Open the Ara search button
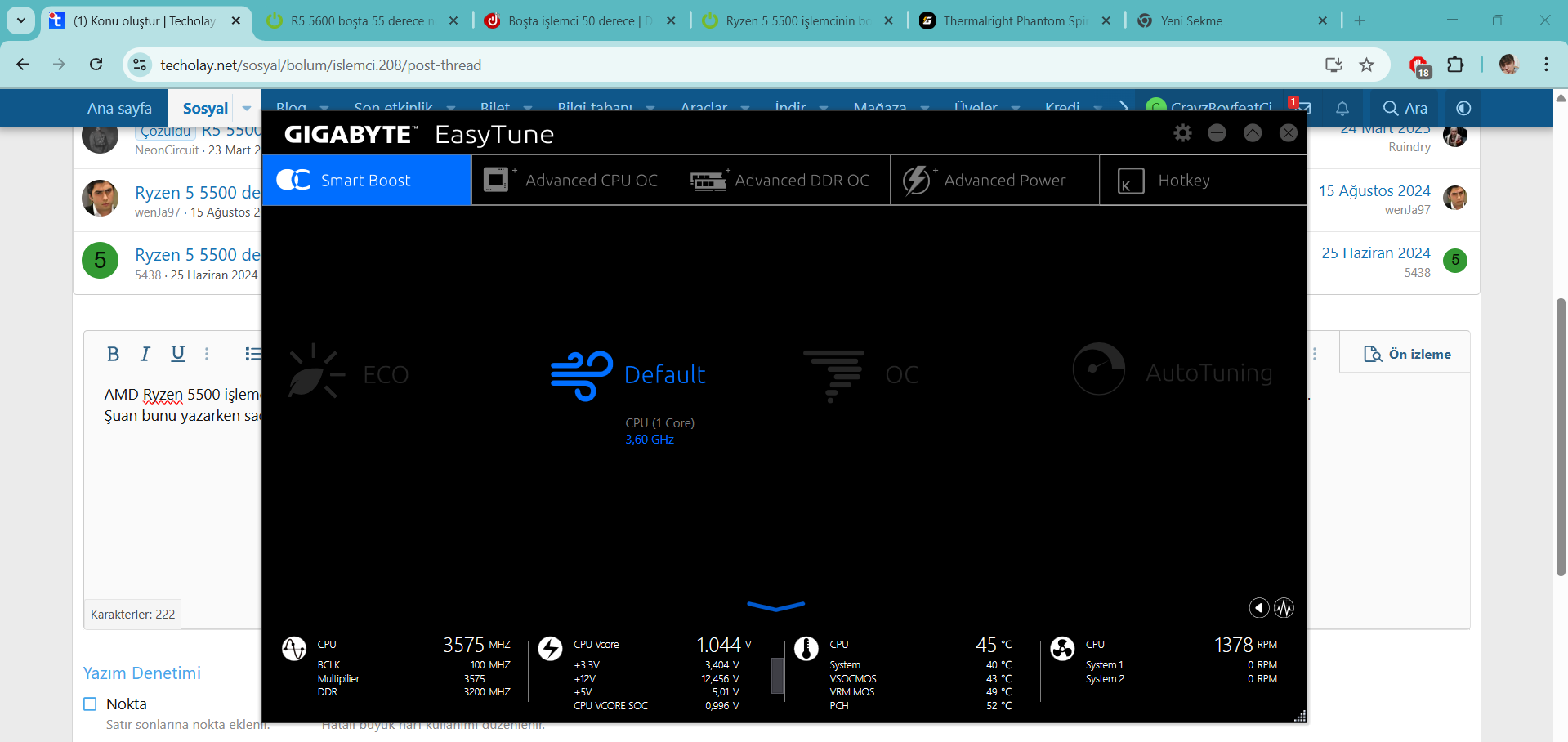 [x=1405, y=108]
